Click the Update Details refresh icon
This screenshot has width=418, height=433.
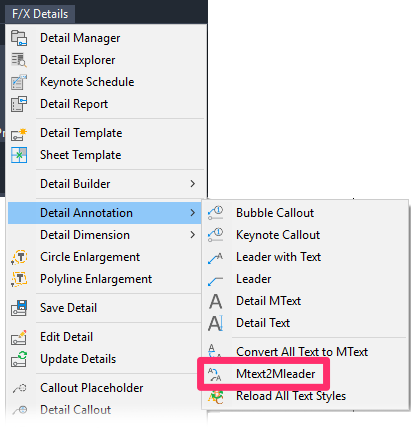[x=19, y=359]
